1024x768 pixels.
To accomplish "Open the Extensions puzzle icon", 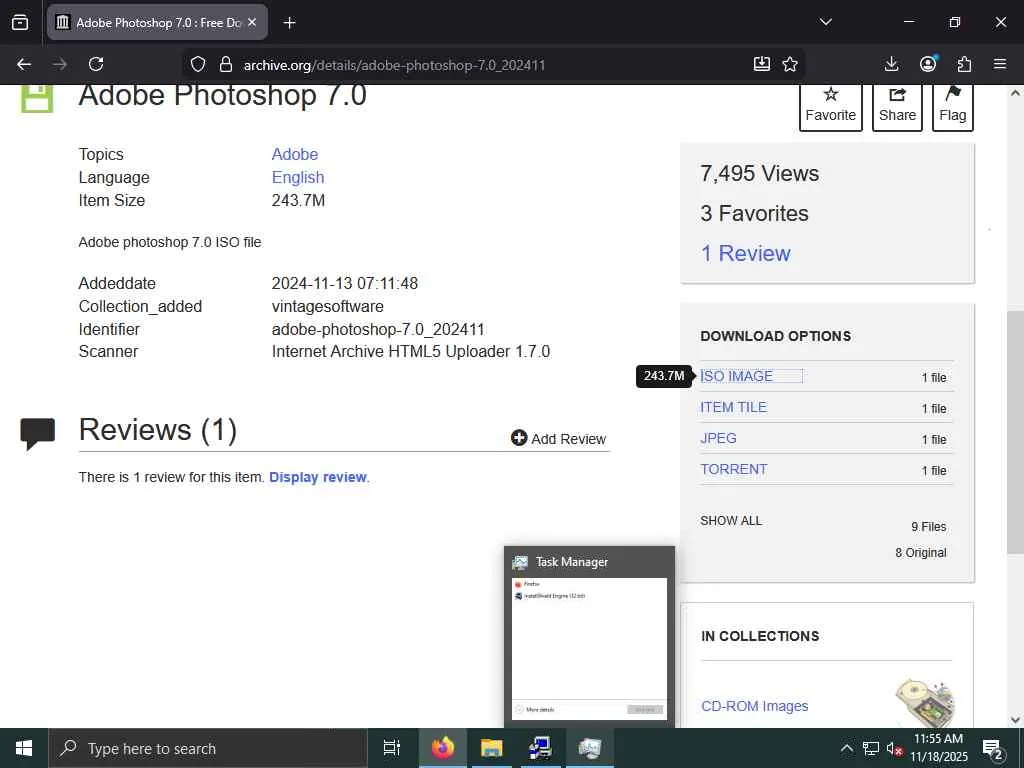I will click(964, 64).
